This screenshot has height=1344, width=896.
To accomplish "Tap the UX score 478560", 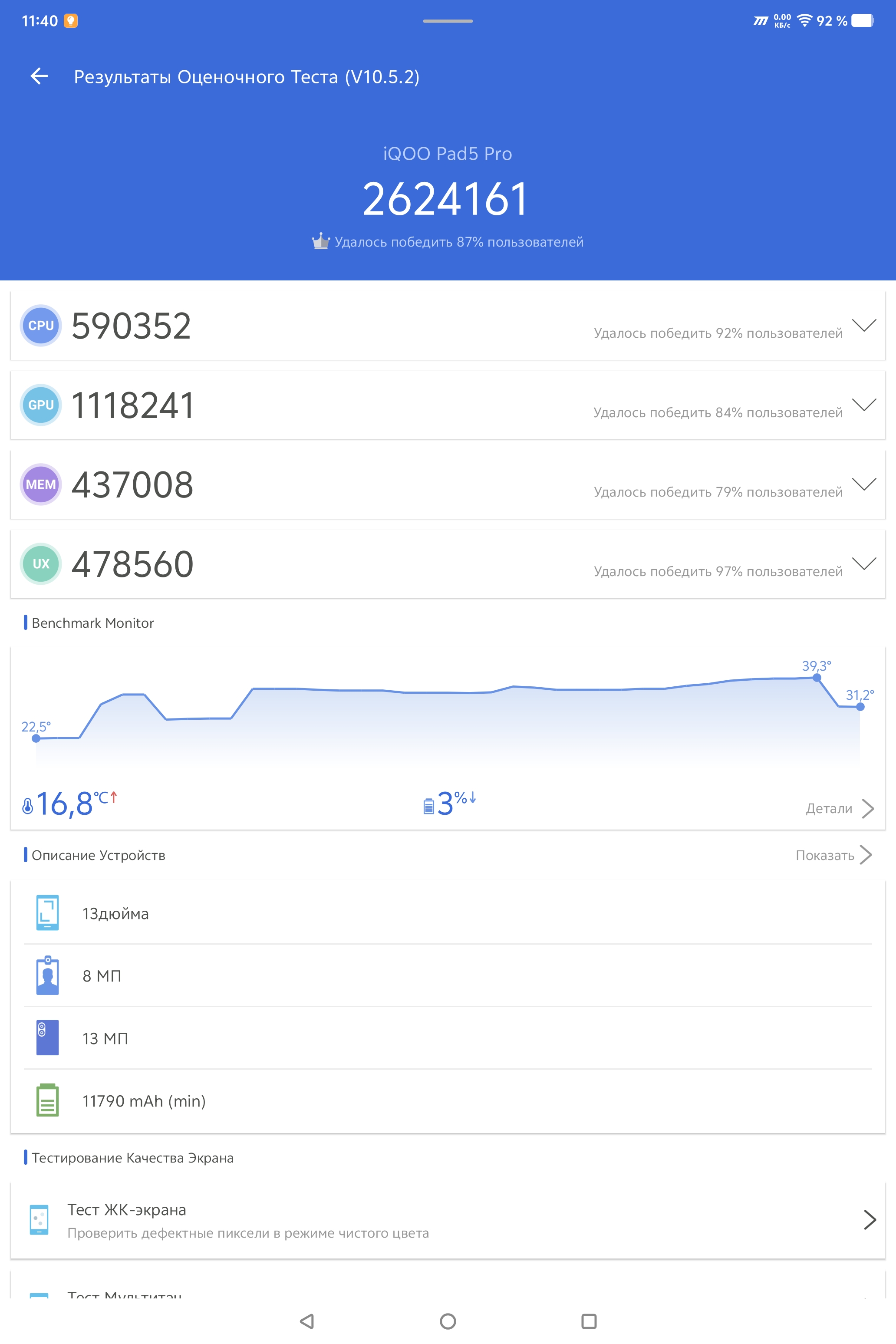I will point(132,564).
